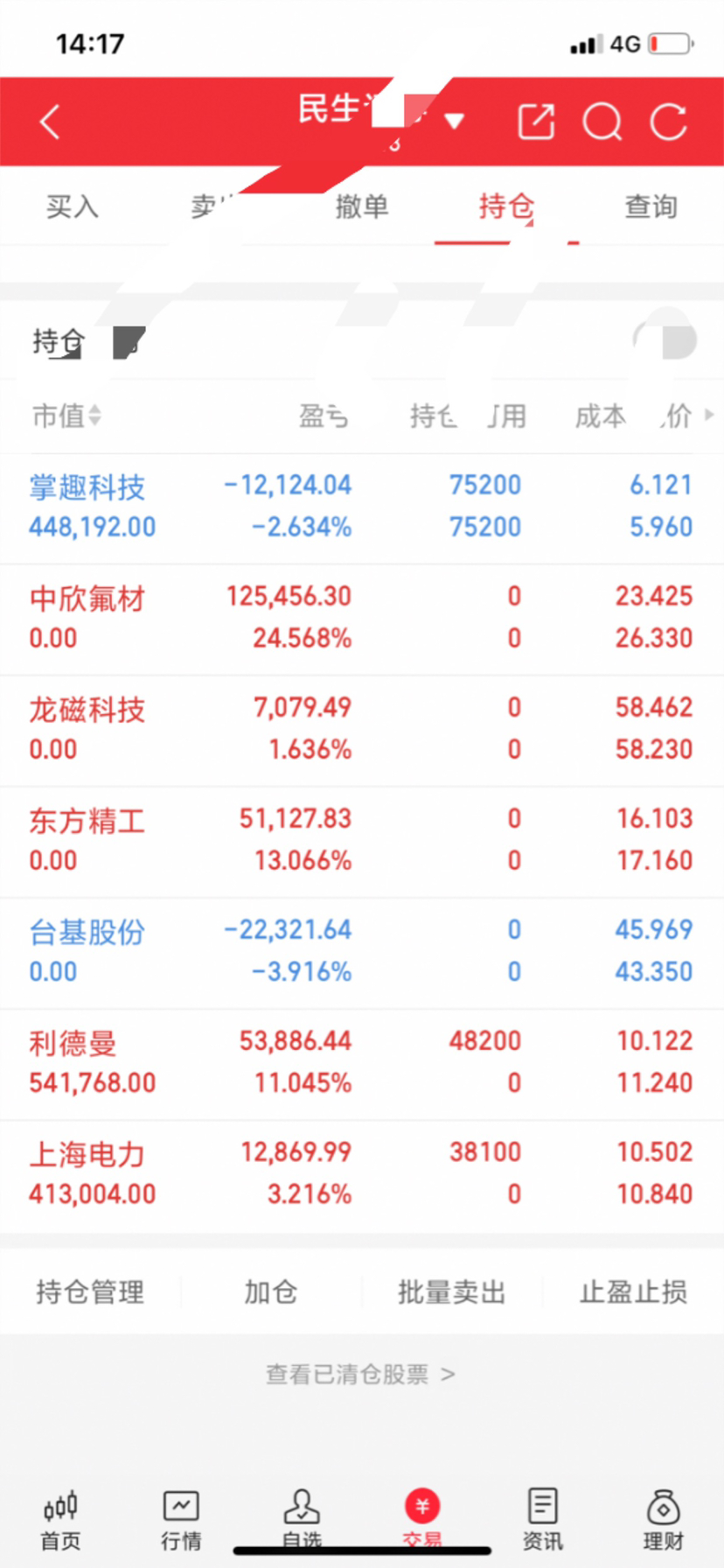Switch to the 撤单 tab
The image size is (724, 1568).
click(x=362, y=207)
